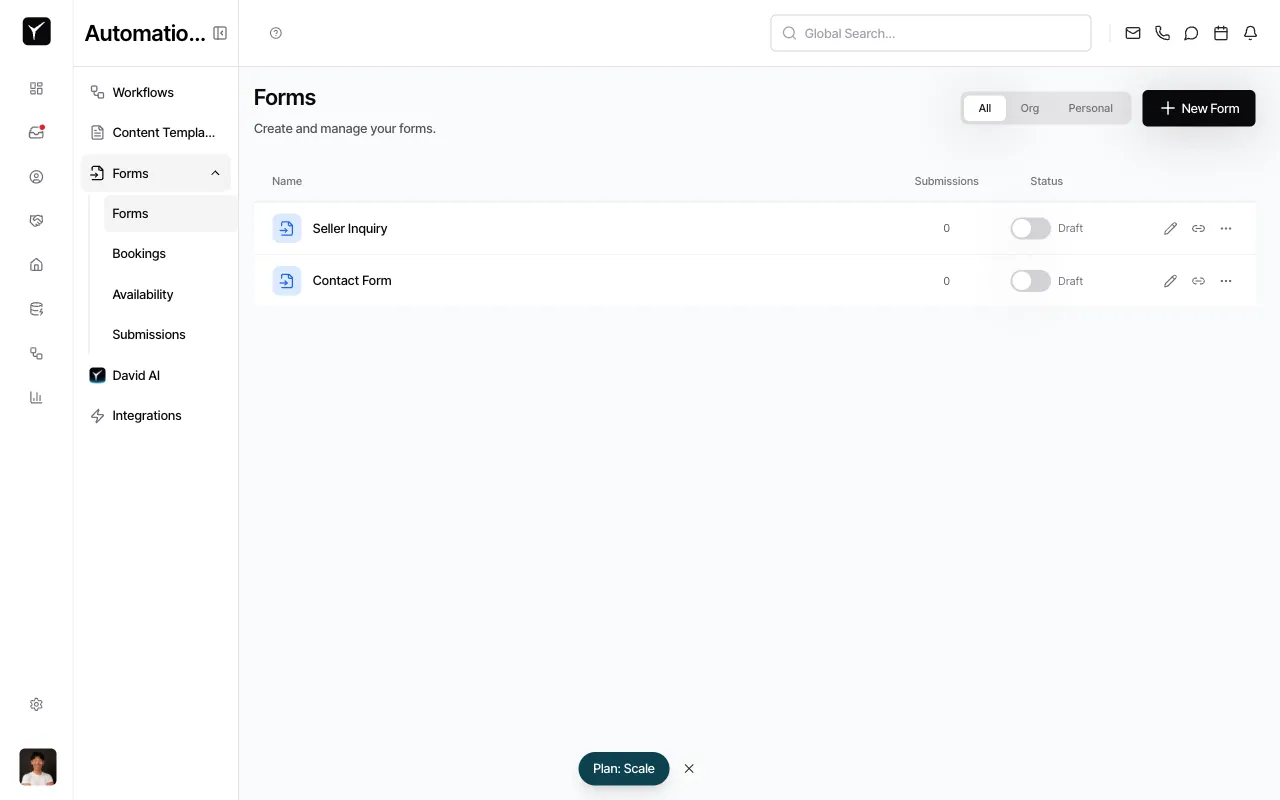Toggle Seller Inquiry out of Draft status

coord(1030,228)
